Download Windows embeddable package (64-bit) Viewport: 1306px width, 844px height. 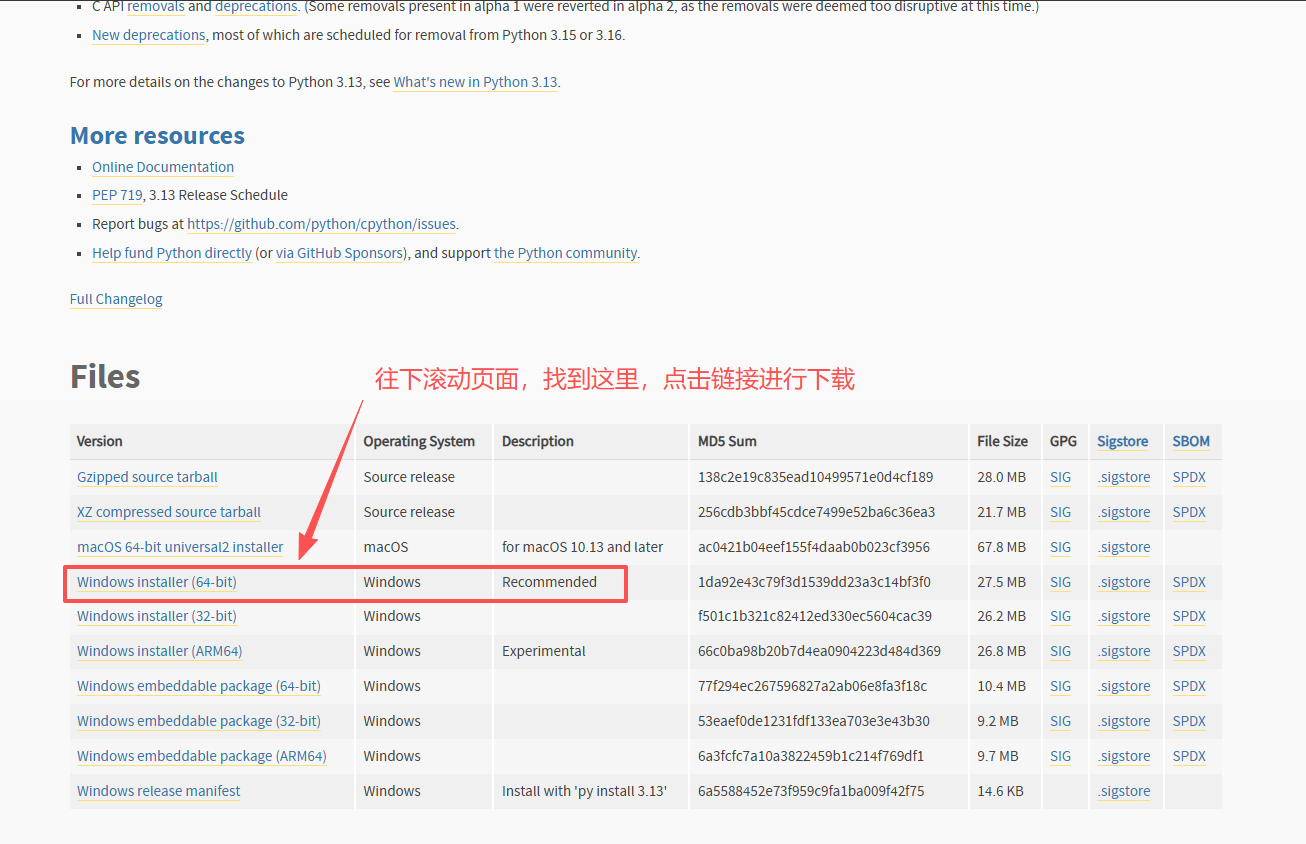coord(198,686)
